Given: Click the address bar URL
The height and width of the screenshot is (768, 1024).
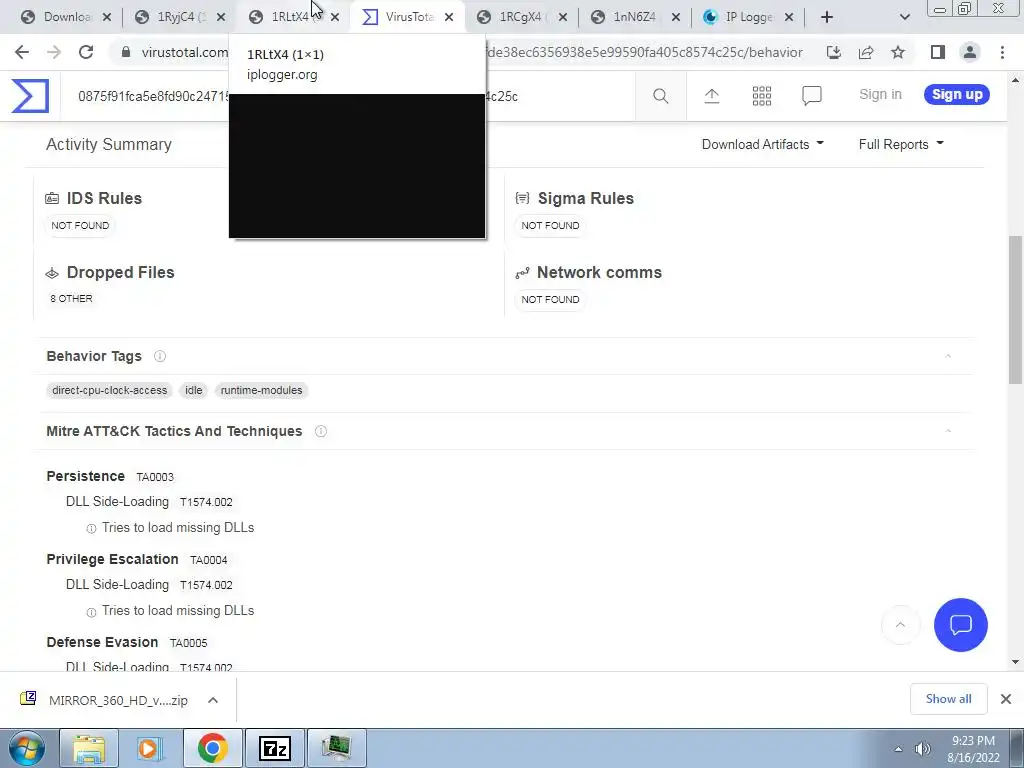Looking at the screenshot, I should click(470, 52).
